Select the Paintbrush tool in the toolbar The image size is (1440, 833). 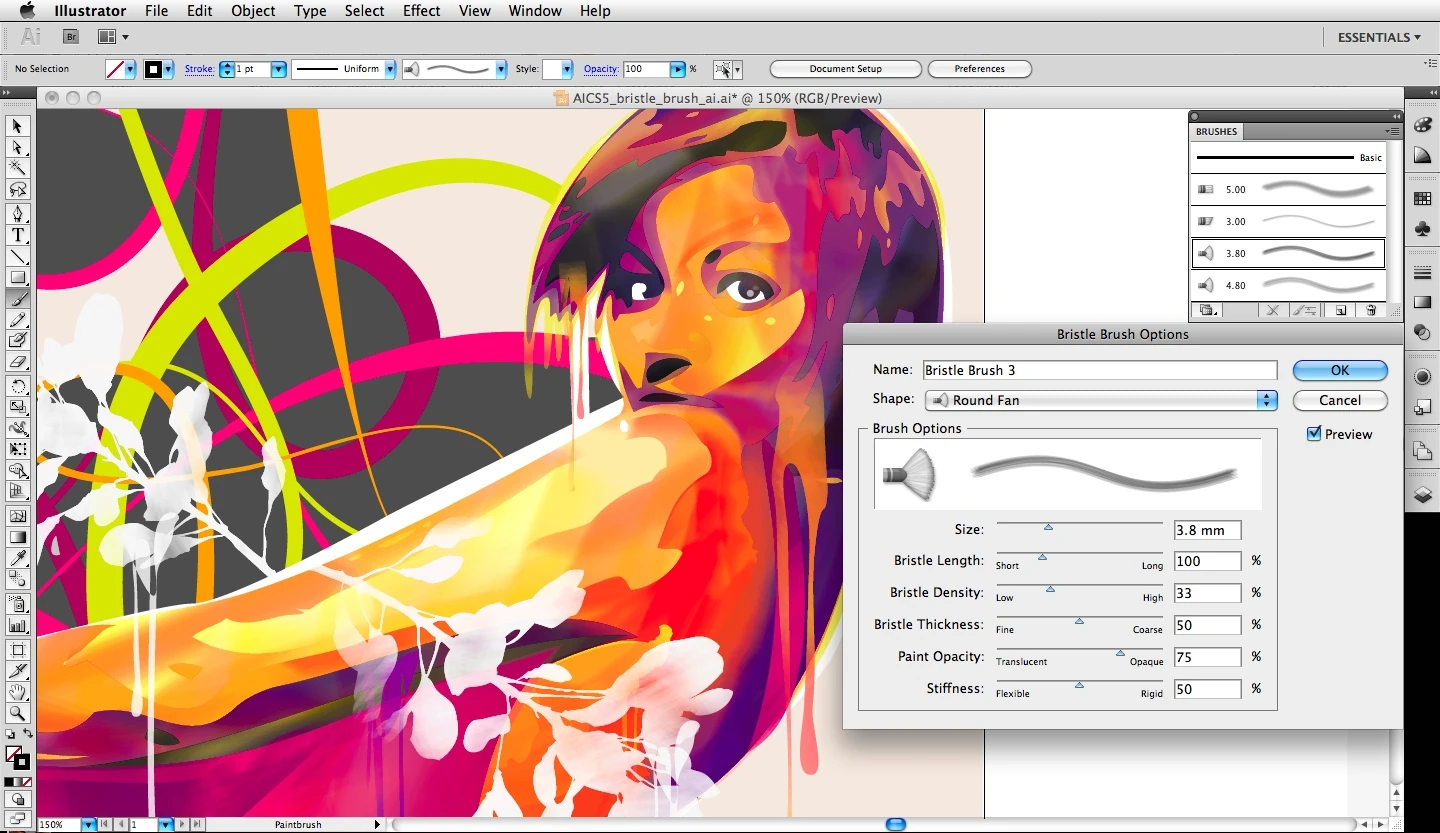coord(18,299)
